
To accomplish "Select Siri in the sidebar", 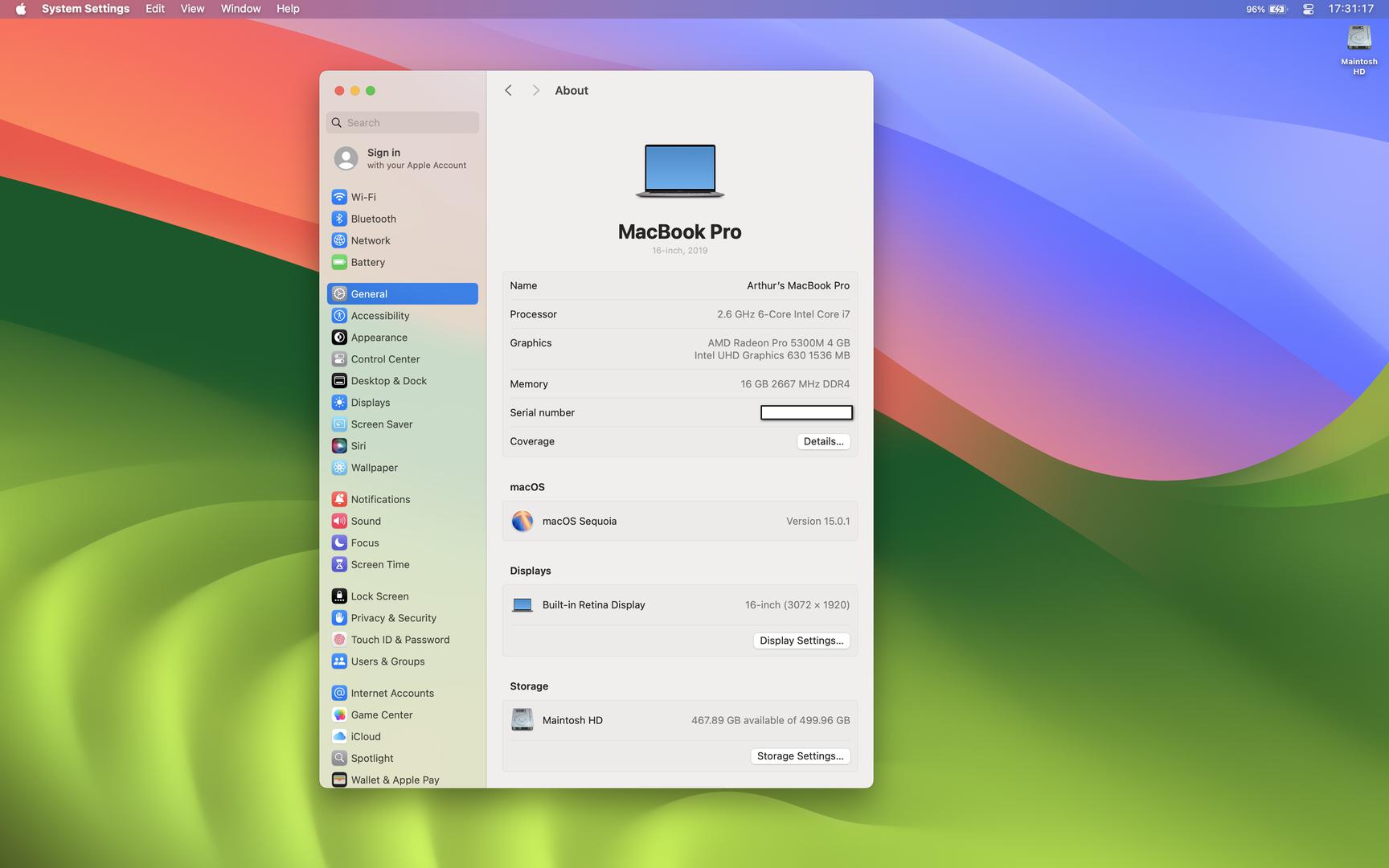I will tap(358, 446).
